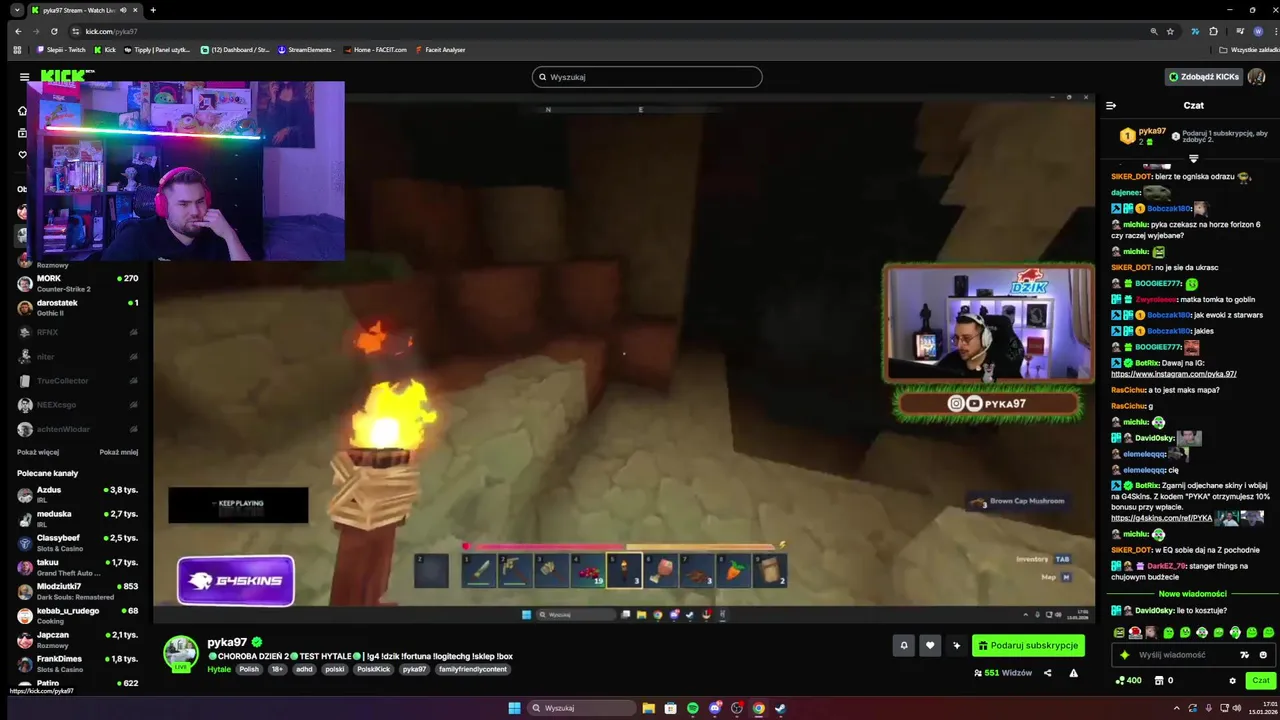Expand the chat header chevron below leaderboard
Screen dimensions: 1280x720
point(1193,159)
